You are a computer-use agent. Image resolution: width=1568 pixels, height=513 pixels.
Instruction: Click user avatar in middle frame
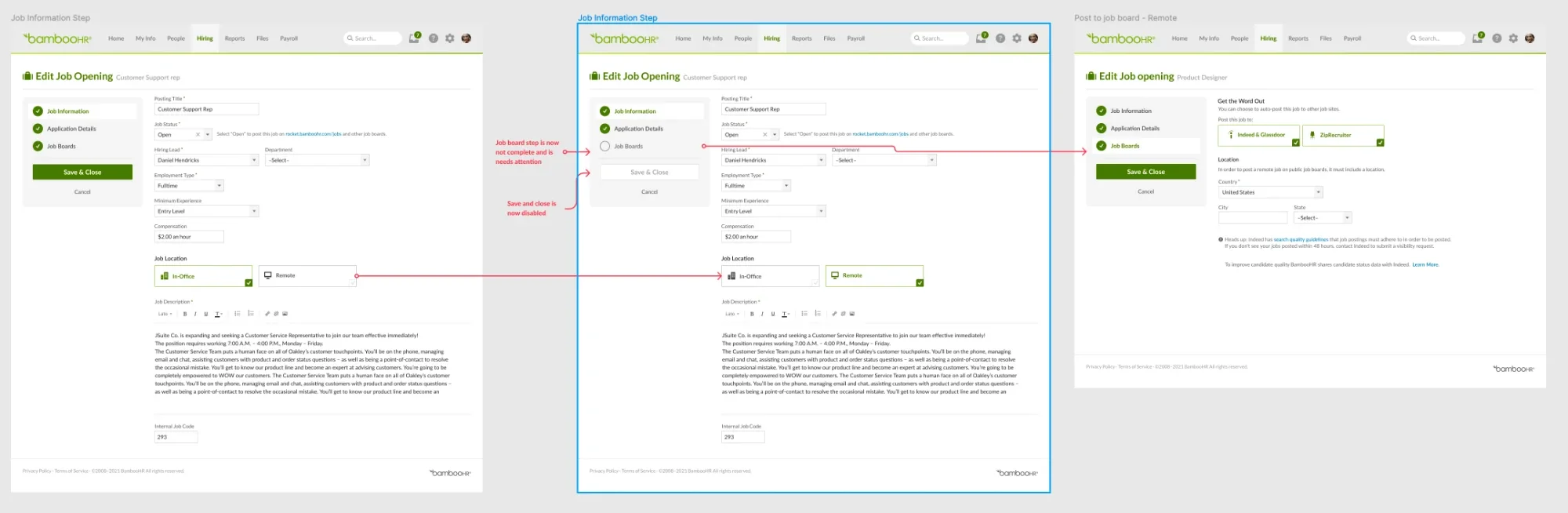pyautogui.click(x=1033, y=38)
